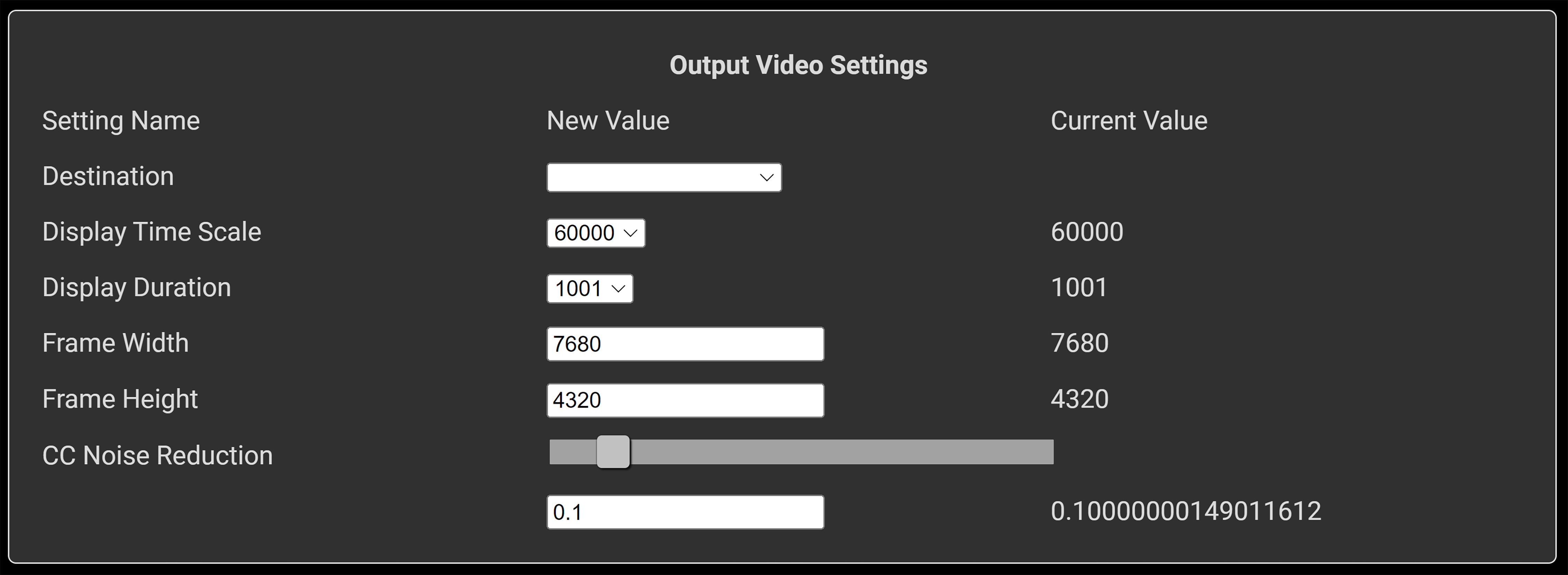This screenshot has width=1568, height=575.
Task: Click the CC Noise Reduction slider handle
Action: coord(612,452)
